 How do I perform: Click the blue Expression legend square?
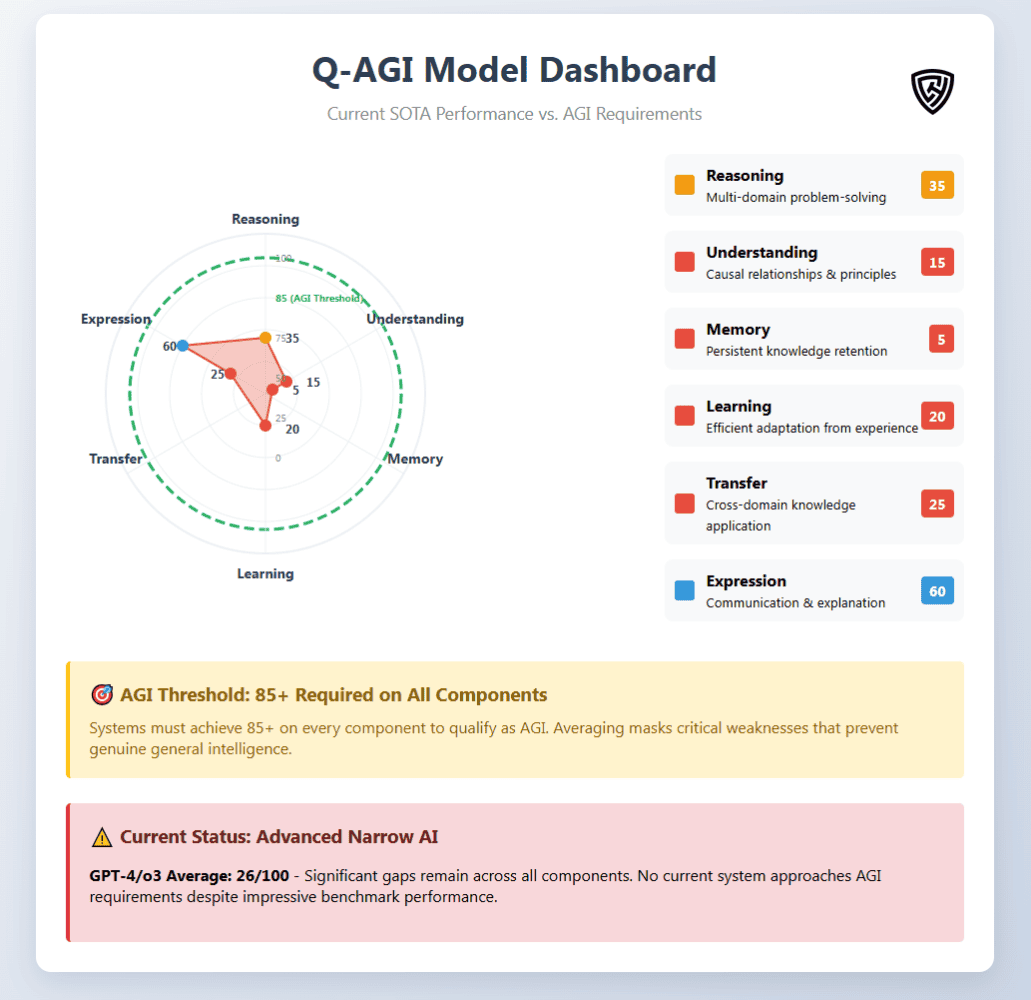(x=685, y=591)
